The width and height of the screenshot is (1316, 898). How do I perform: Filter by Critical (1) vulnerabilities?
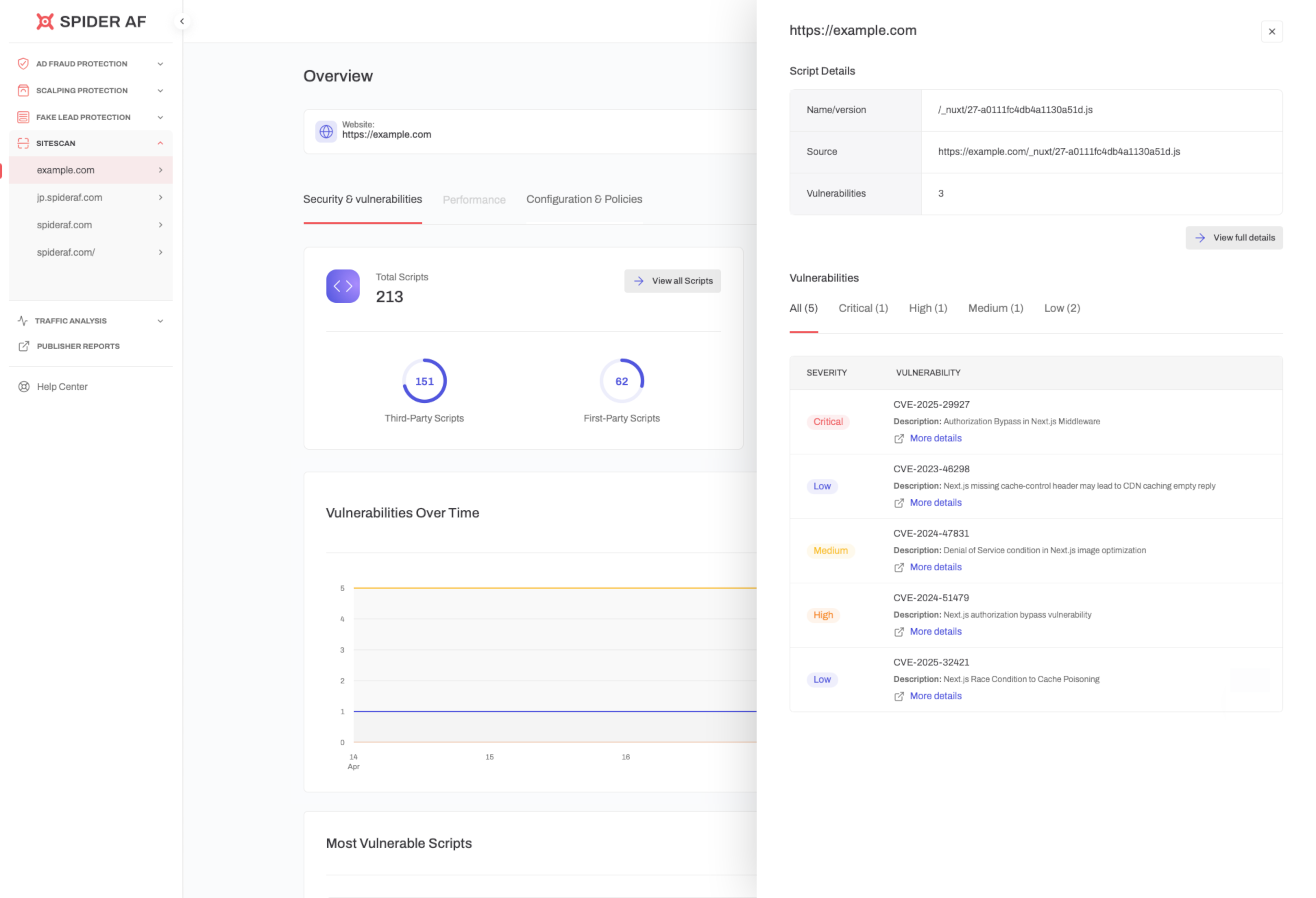click(863, 308)
